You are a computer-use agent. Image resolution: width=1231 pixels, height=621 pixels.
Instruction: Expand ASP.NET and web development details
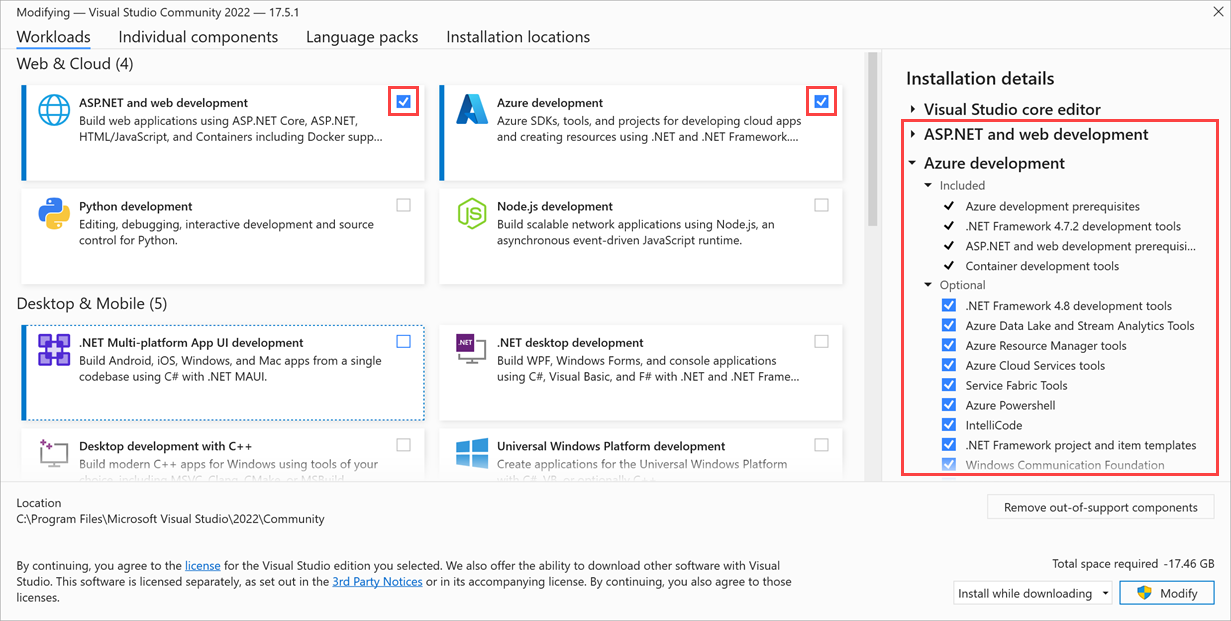click(x=912, y=135)
